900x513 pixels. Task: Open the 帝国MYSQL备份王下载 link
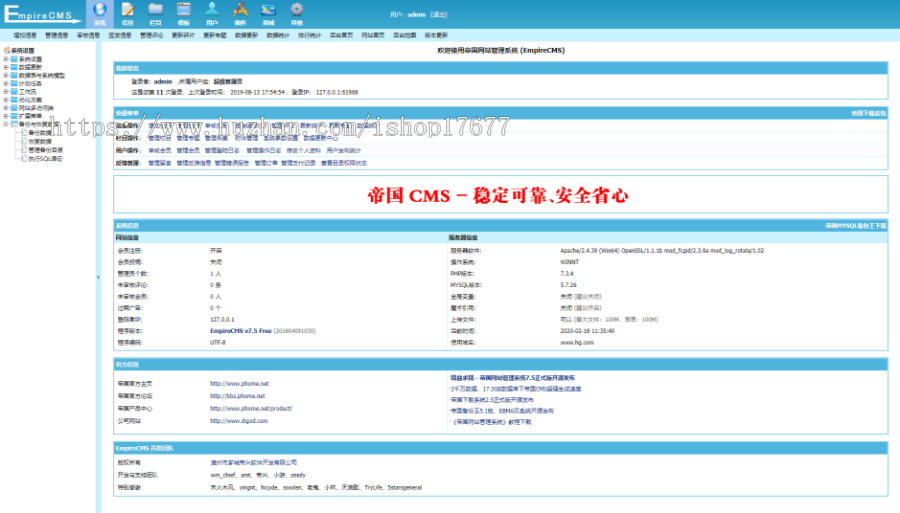pyautogui.click(x=855, y=226)
